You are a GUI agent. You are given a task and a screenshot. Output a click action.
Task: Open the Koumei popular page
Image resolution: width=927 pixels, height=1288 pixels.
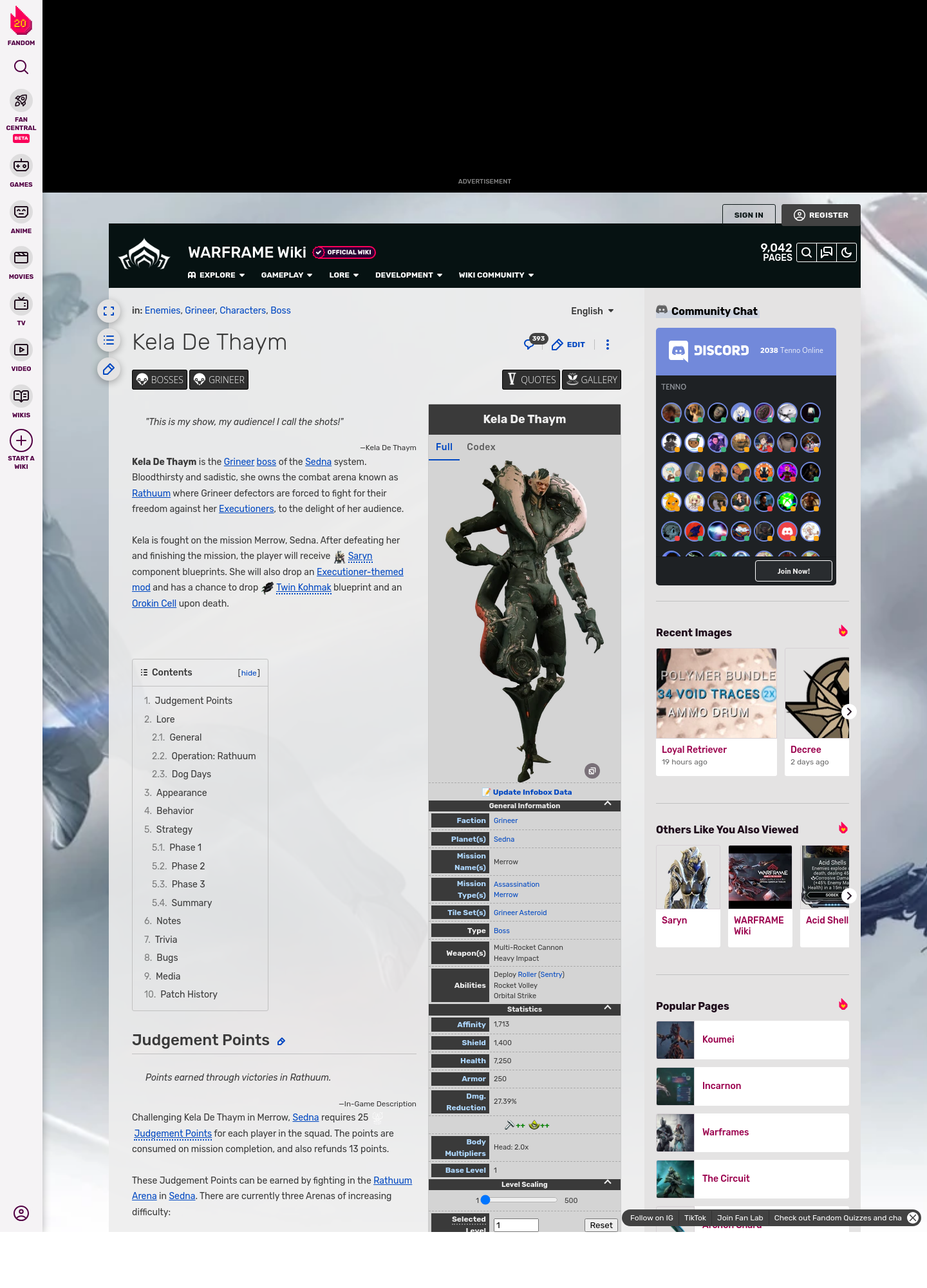[753, 1040]
